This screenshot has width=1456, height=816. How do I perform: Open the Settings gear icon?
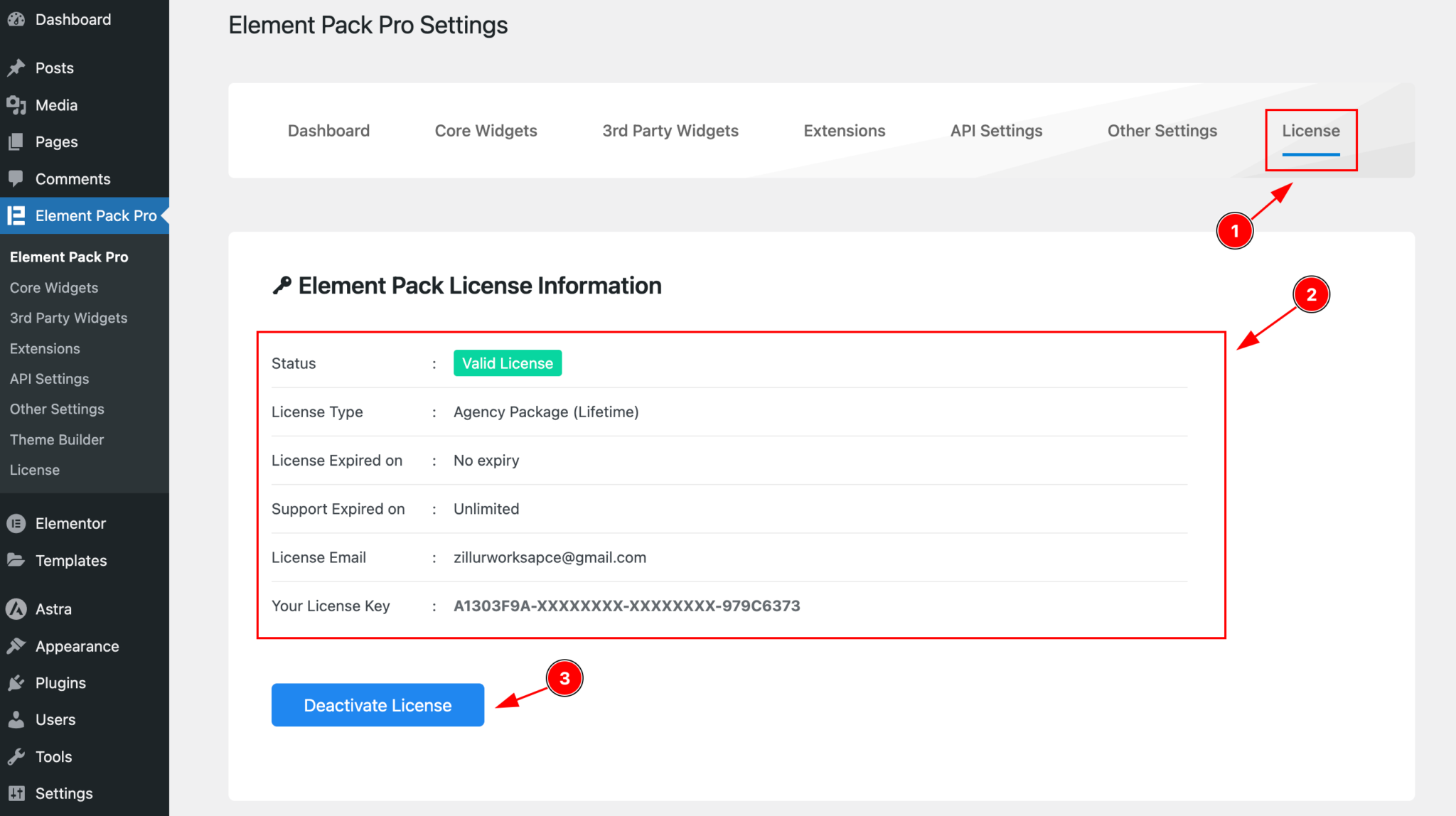click(x=17, y=793)
